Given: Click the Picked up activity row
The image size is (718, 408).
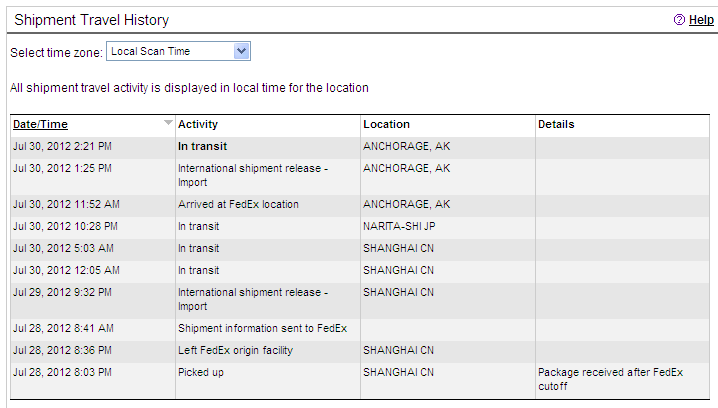Looking at the screenshot, I should click(x=198, y=372).
